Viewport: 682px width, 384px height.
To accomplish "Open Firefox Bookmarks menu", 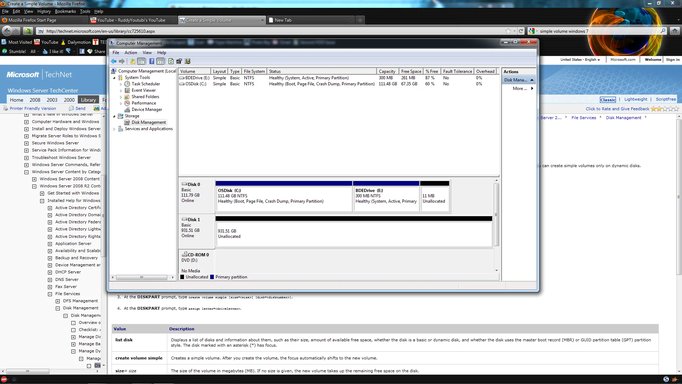I will [65, 11].
